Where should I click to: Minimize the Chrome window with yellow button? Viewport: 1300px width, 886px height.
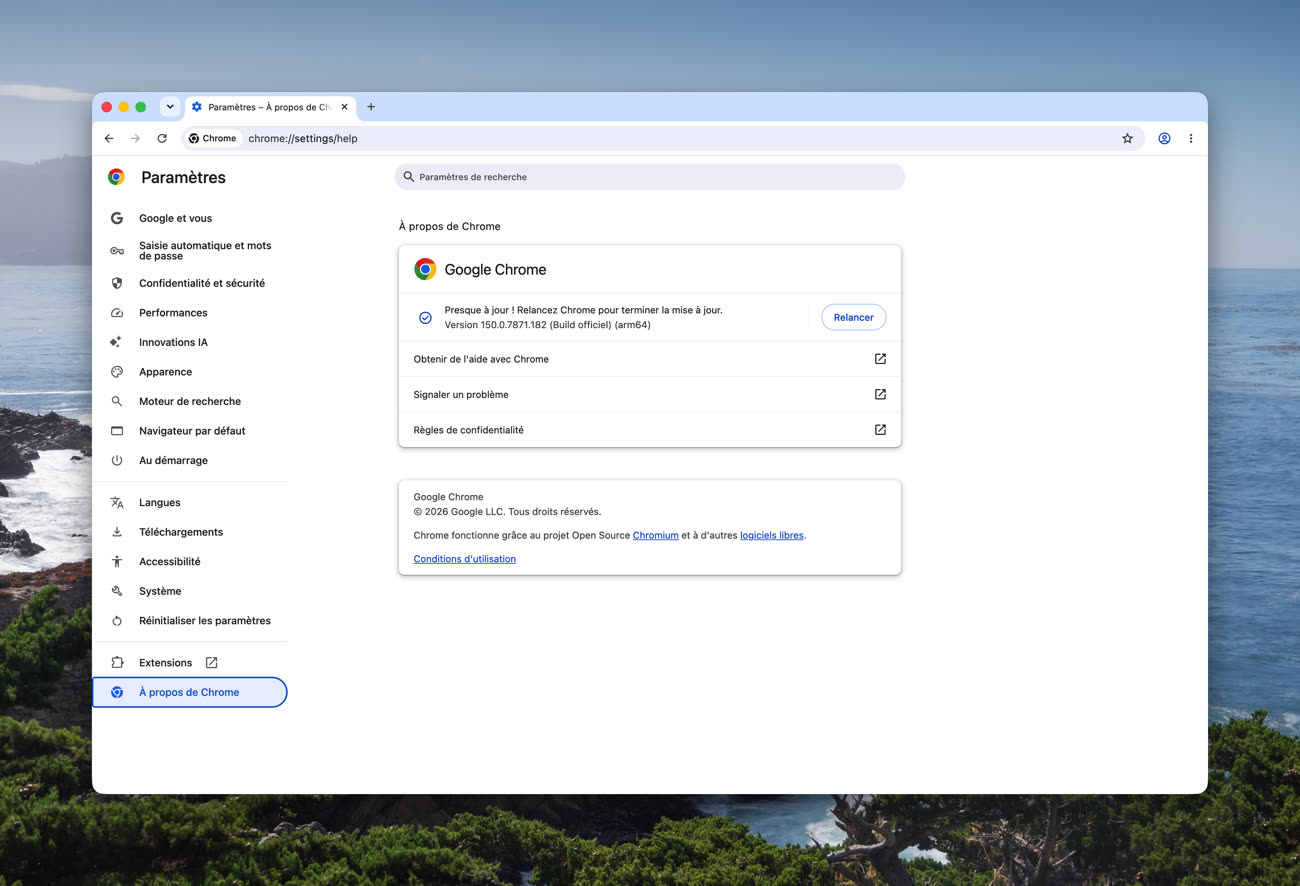(x=124, y=107)
